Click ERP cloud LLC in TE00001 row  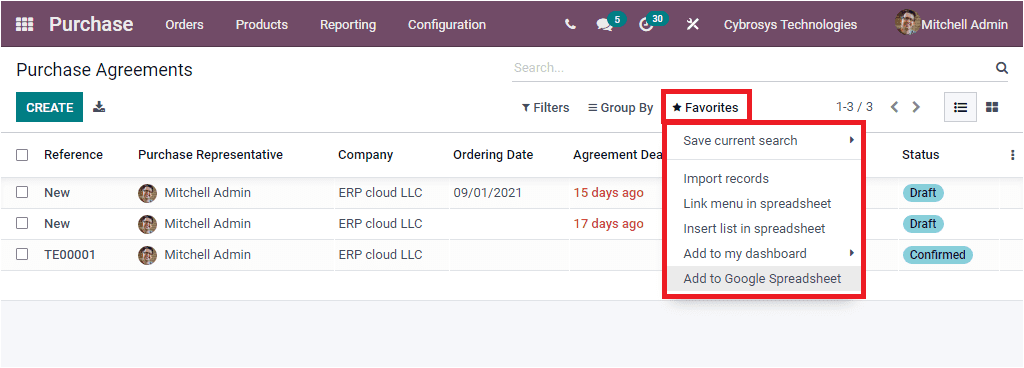pos(380,254)
